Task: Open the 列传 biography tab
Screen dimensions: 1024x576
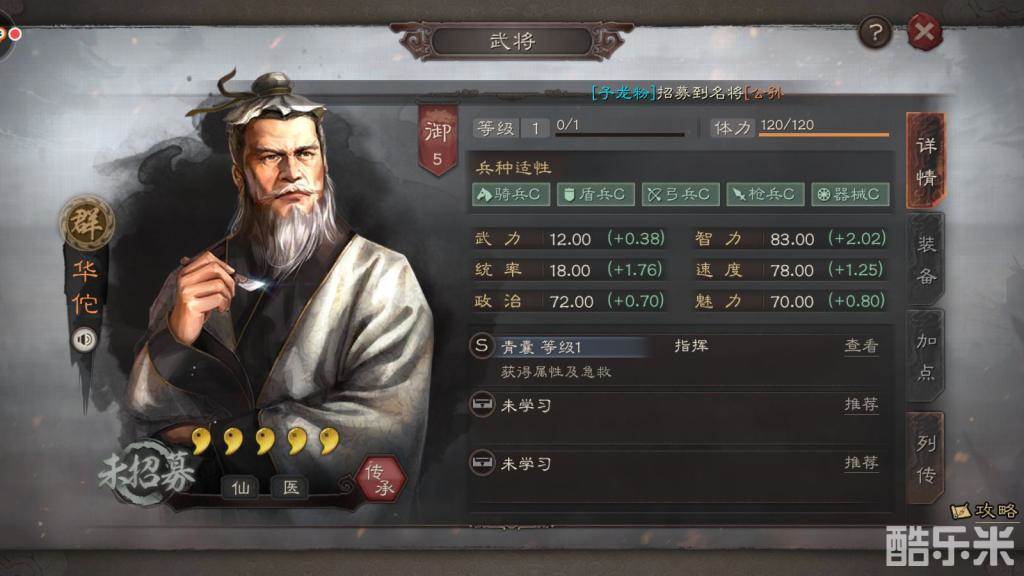Action: pyautogui.click(x=925, y=458)
